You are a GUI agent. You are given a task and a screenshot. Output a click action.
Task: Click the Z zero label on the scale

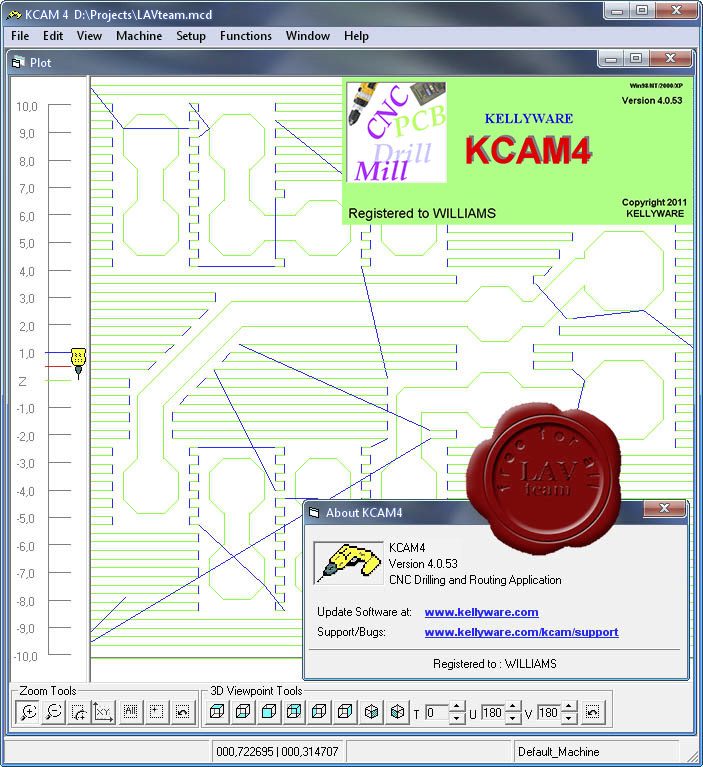pos(22,382)
